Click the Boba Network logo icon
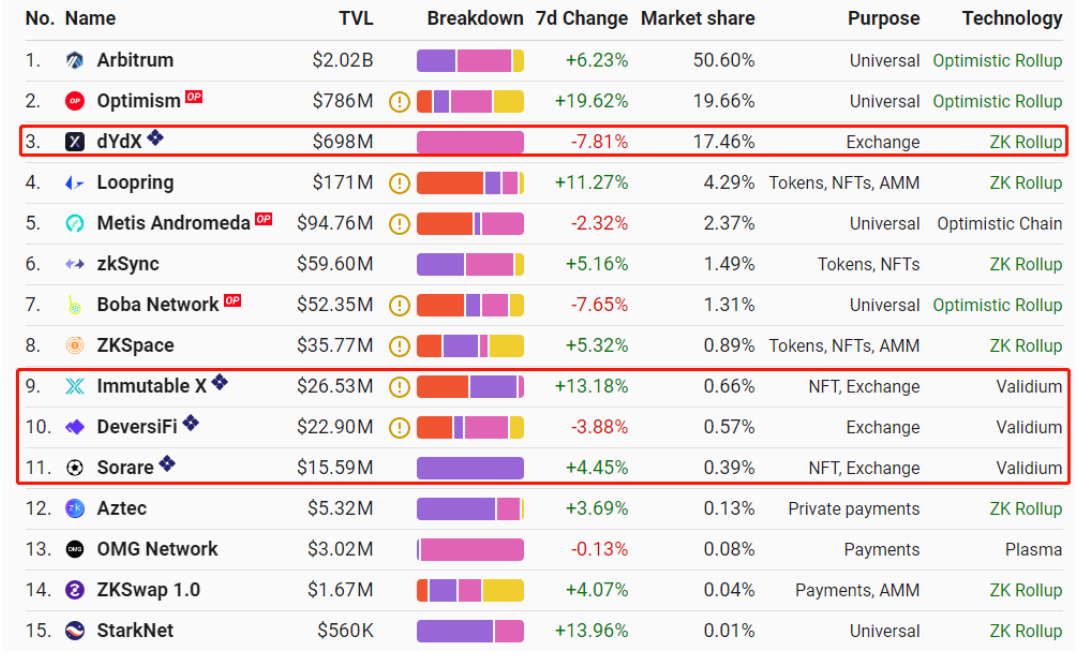 point(74,304)
